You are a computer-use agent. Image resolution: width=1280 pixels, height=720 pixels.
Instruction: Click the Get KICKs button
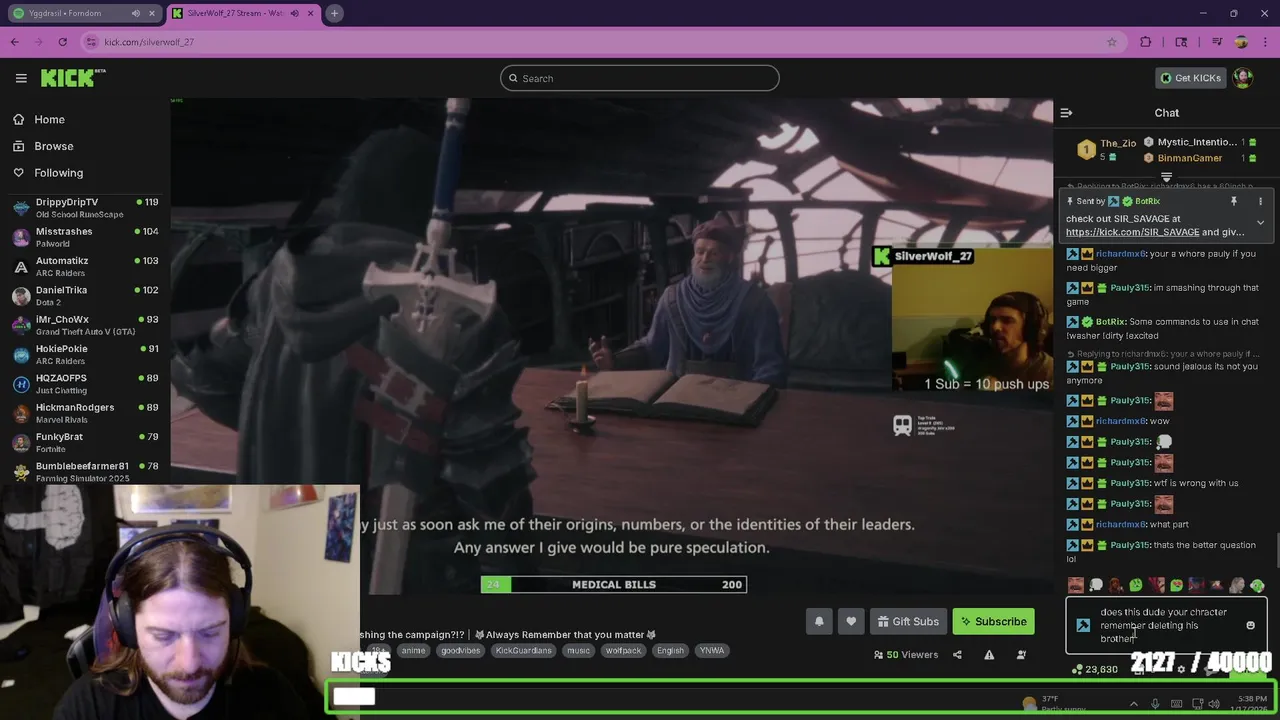[x=1190, y=78]
